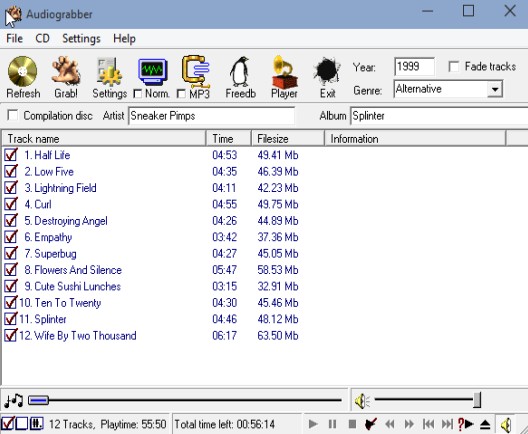
Task: Click the check-all tracks icon in status bar
Action: (7, 424)
